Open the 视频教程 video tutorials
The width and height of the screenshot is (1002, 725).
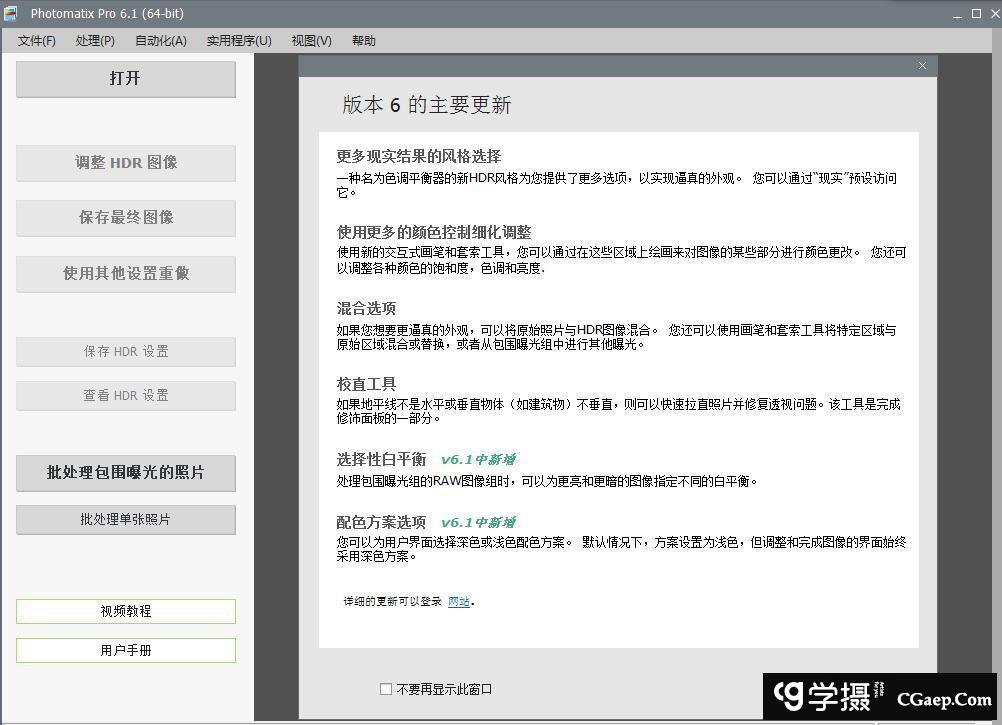pyautogui.click(x=125, y=611)
